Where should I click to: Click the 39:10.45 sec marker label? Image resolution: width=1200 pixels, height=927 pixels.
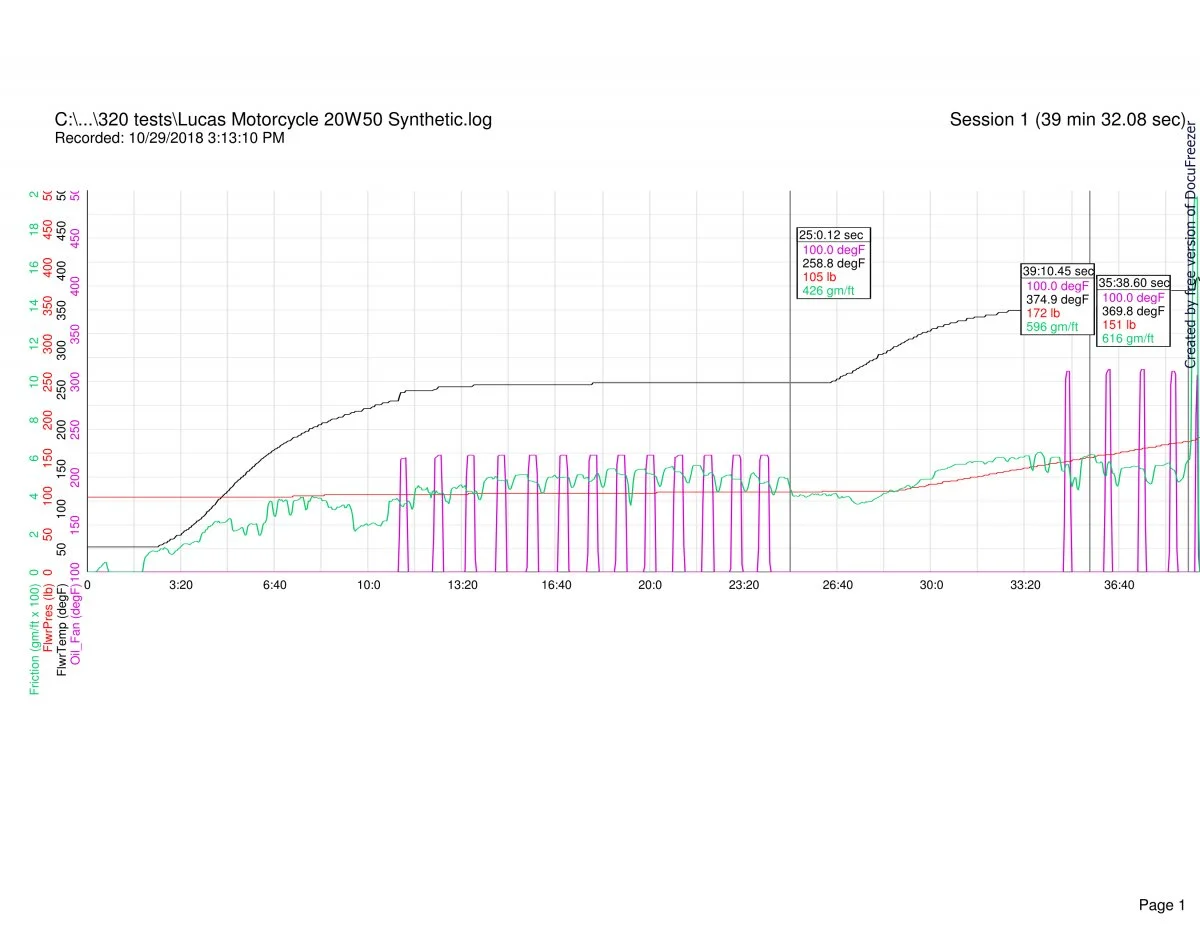[x=1057, y=271]
